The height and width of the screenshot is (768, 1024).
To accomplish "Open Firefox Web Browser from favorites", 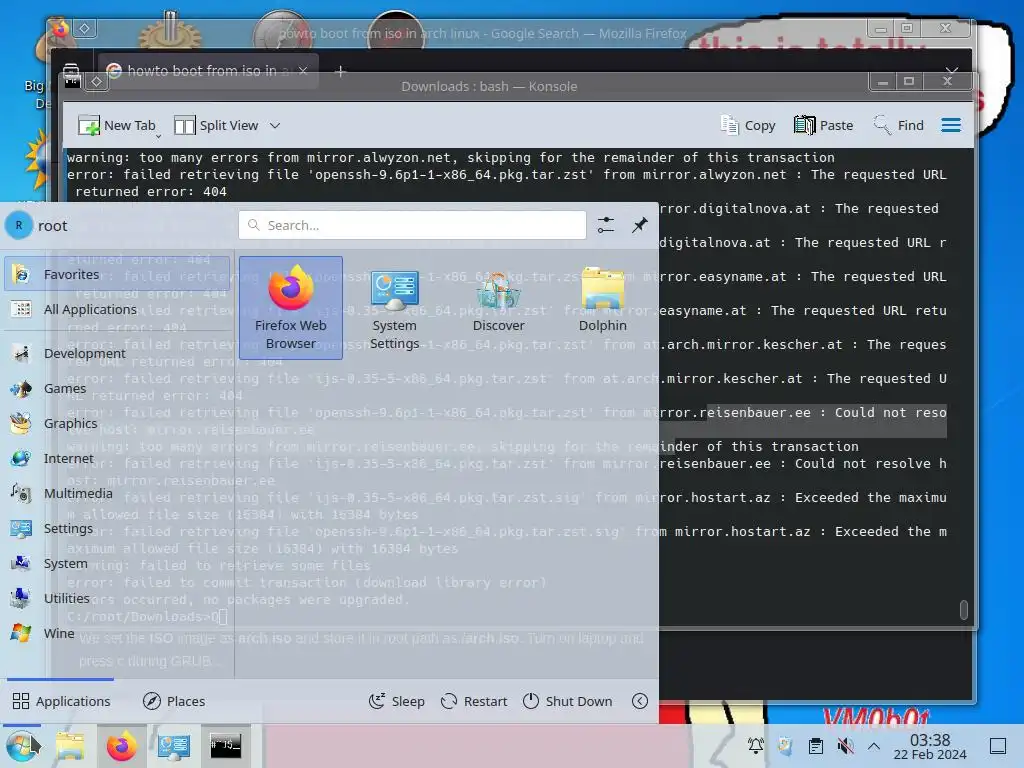I will tap(291, 308).
